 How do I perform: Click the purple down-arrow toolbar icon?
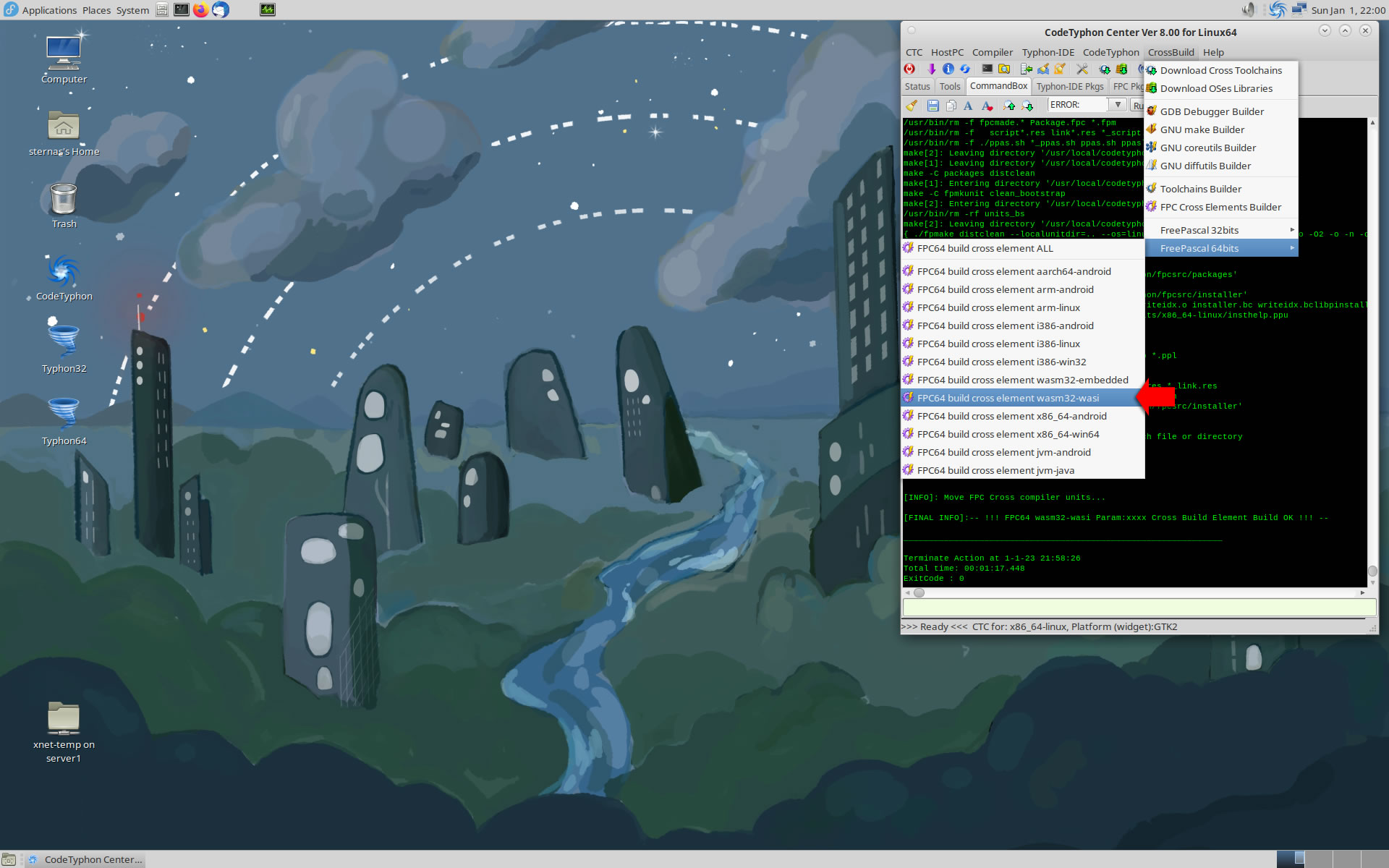coord(932,69)
